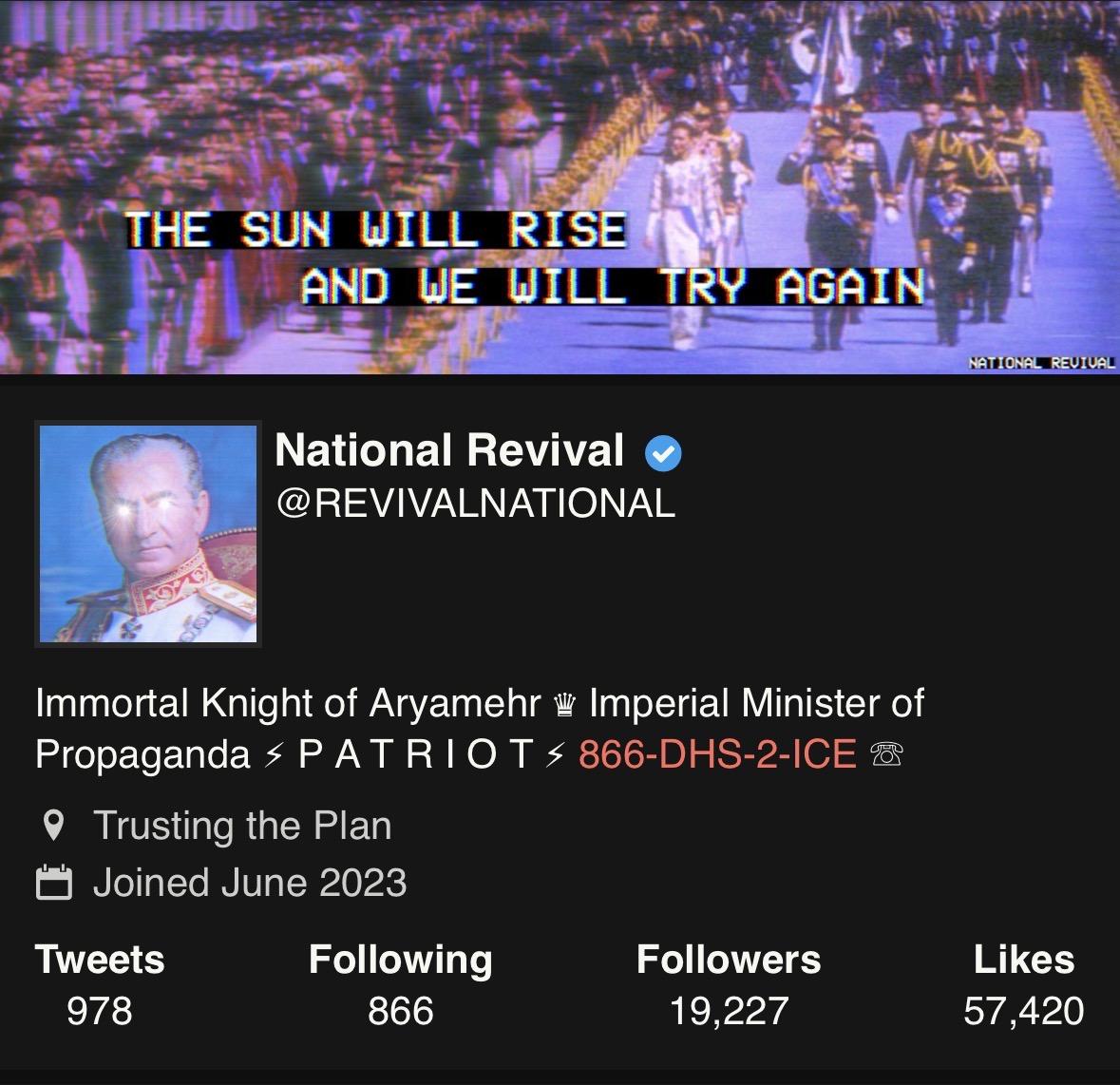Viewport: 1120px width, 1085px height.
Task: Show the Likes tab
Action: [x=1024, y=984]
